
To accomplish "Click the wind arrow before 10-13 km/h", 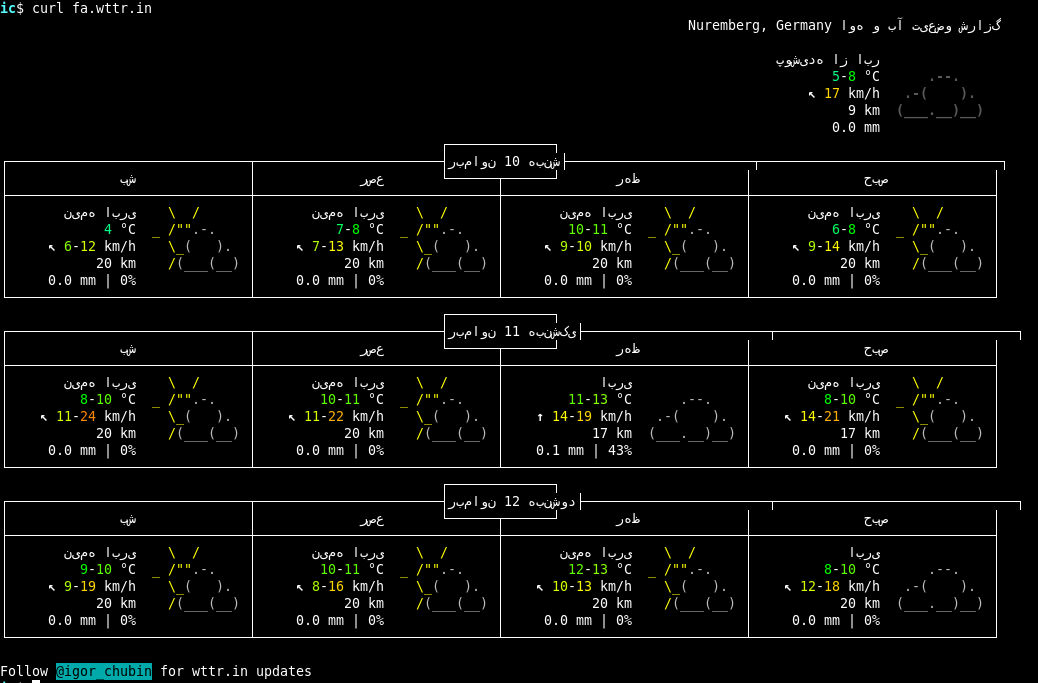I will click(540, 588).
